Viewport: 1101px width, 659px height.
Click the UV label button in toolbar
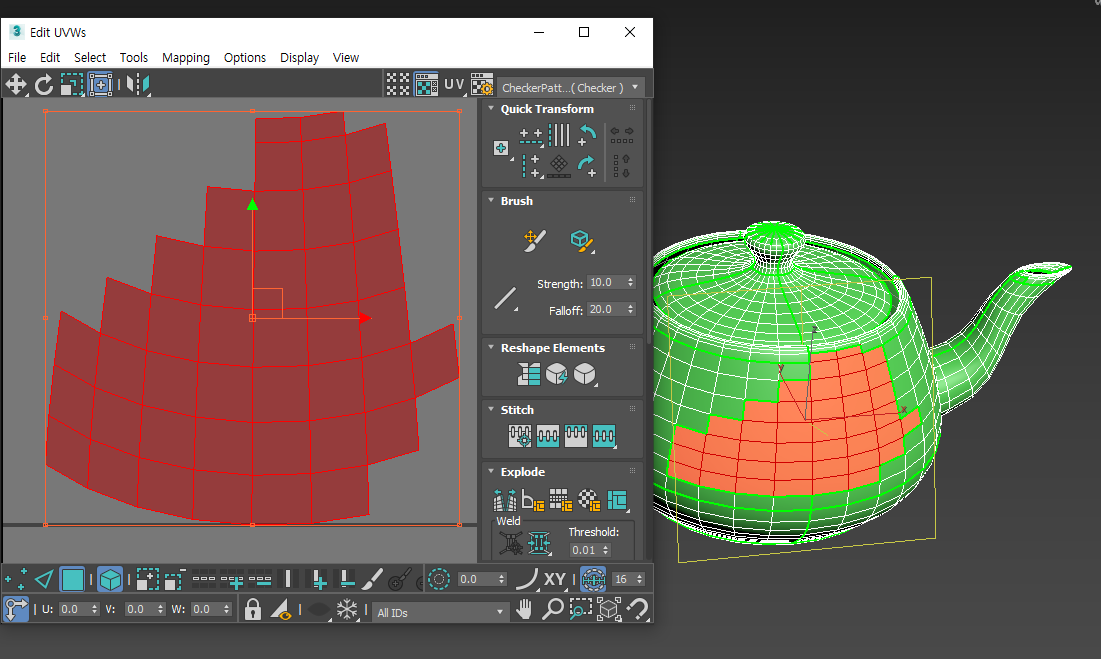(454, 85)
